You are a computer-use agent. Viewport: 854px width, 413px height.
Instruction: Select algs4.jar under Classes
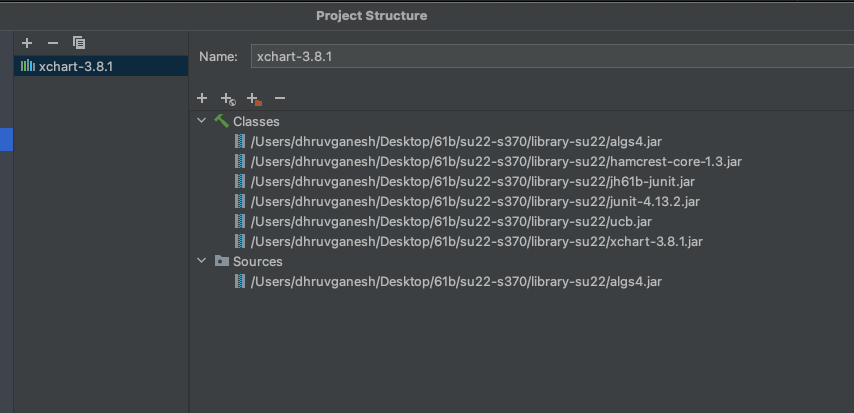point(456,141)
